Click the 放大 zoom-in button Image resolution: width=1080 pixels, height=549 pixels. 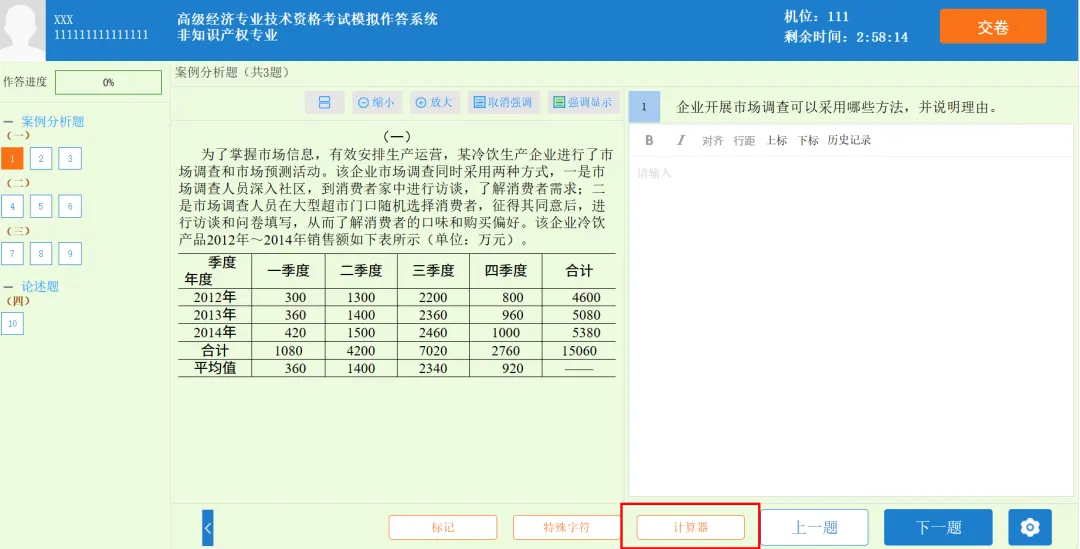435,103
